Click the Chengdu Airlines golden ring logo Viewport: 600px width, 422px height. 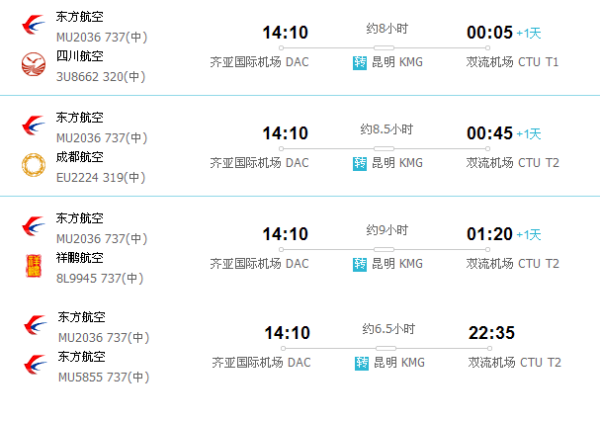[33, 165]
